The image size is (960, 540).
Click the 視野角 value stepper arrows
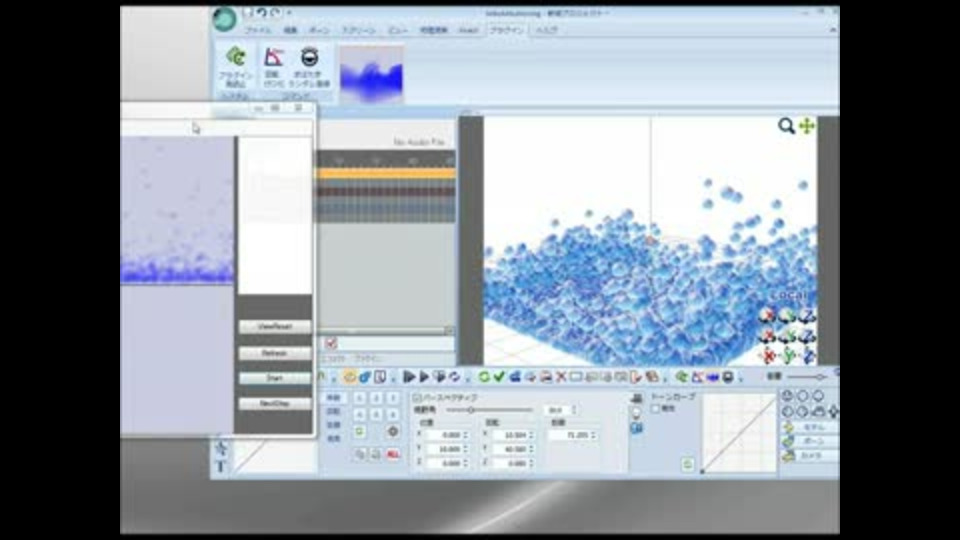tap(574, 410)
